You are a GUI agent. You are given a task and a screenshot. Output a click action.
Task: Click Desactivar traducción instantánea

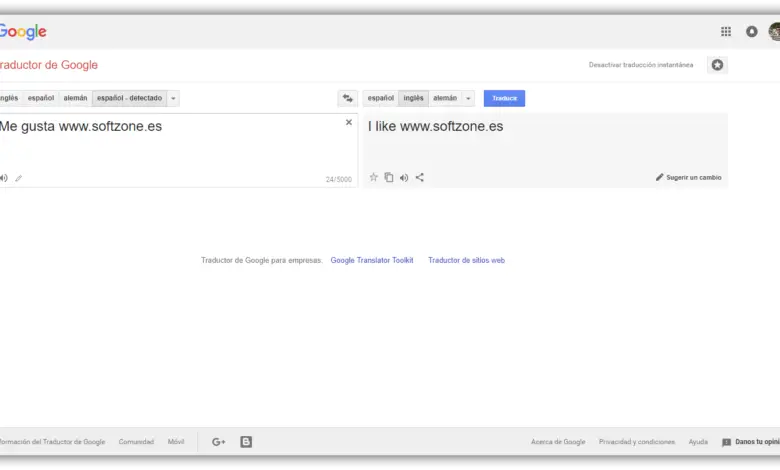641,65
